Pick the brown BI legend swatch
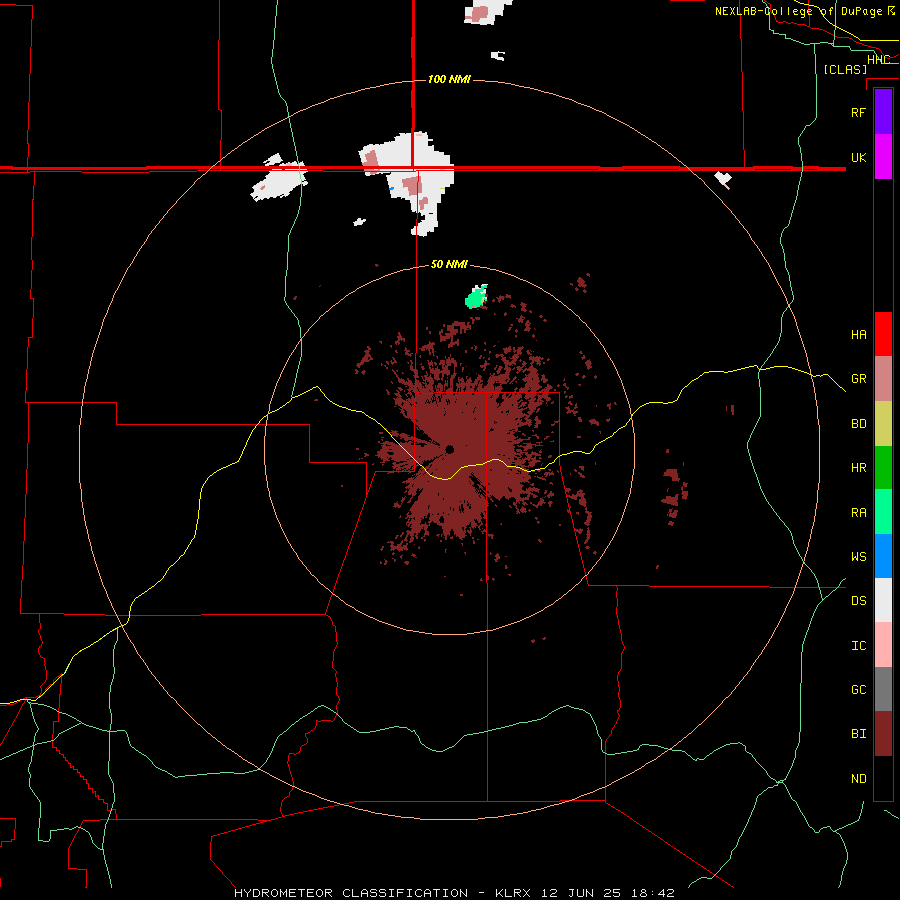Viewport: 900px width, 900px height. pos(883,734)
